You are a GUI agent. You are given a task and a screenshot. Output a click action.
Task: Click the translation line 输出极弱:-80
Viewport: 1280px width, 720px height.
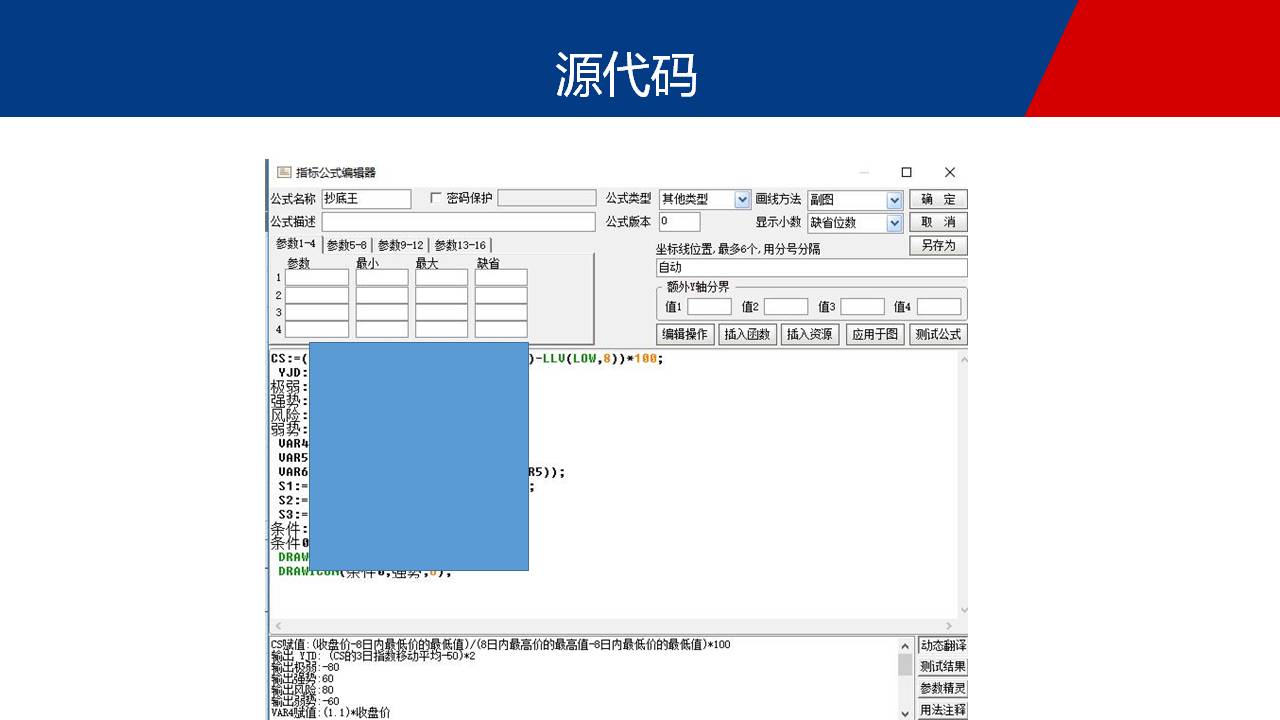(305, 667)
